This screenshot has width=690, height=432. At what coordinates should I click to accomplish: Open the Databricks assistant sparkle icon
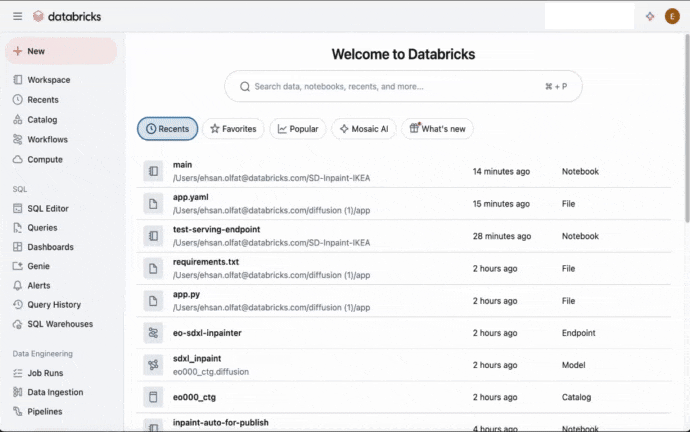(x=650, y=16)
